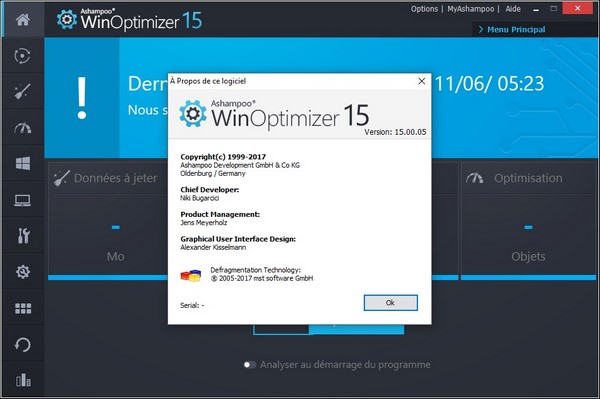Click the 11/06/ 05:23 date text
The image size is (600, 399).
coord(489,83)
